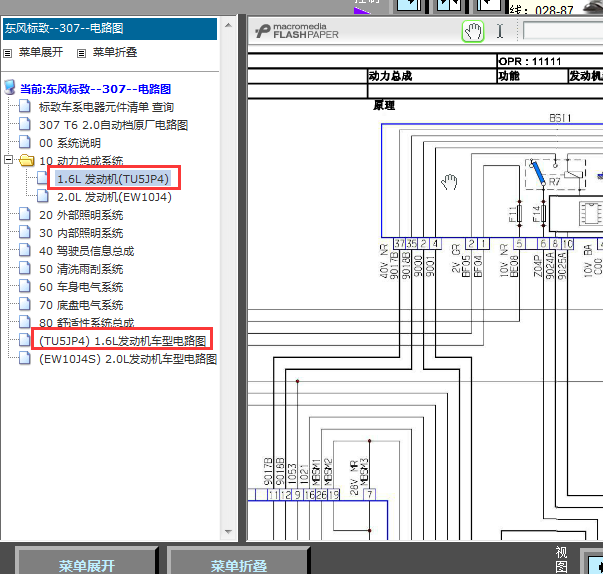
Task: Click connector pin 37 box
Action: coord(399,243)
